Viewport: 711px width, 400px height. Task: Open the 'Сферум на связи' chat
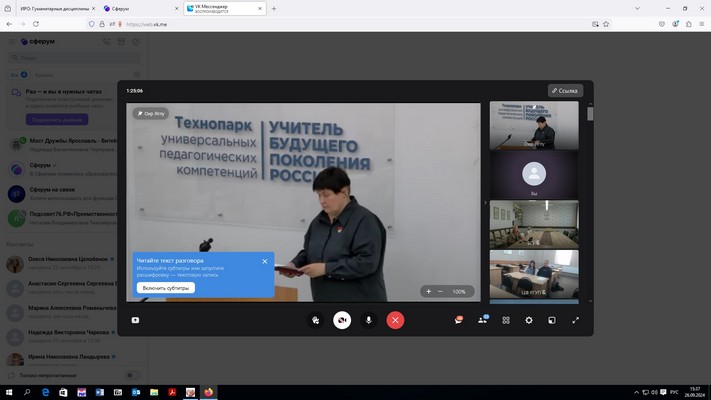point(62,194)
